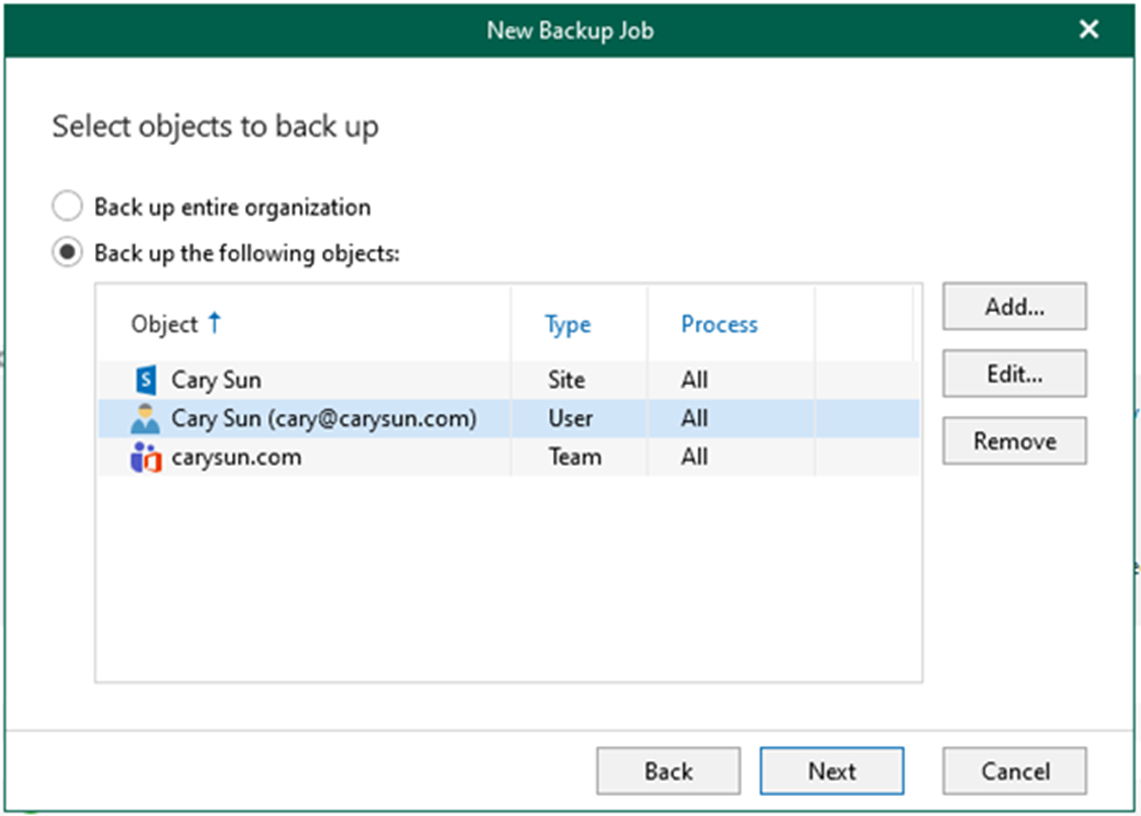The image size is (1141, 816).
Task: Go back to the previous wizard step
Action: (668, 771)
